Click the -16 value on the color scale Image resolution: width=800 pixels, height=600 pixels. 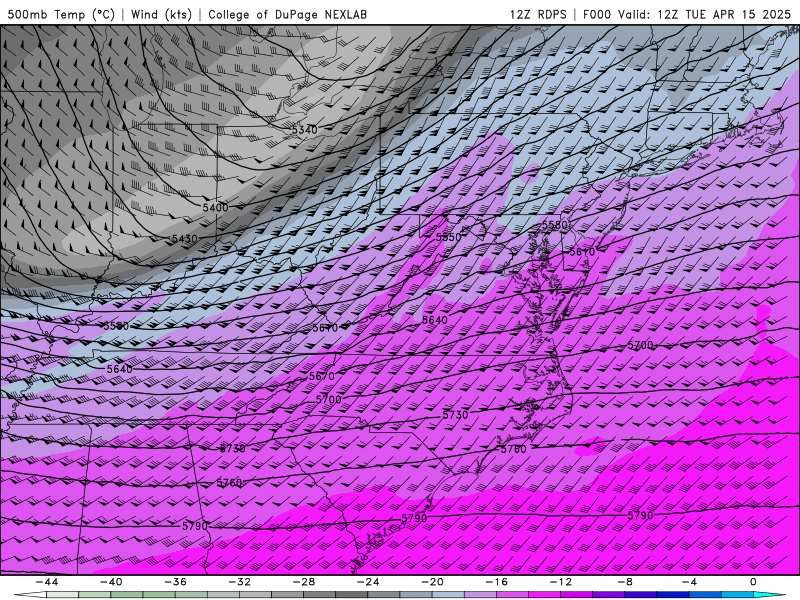click(497, 582)
